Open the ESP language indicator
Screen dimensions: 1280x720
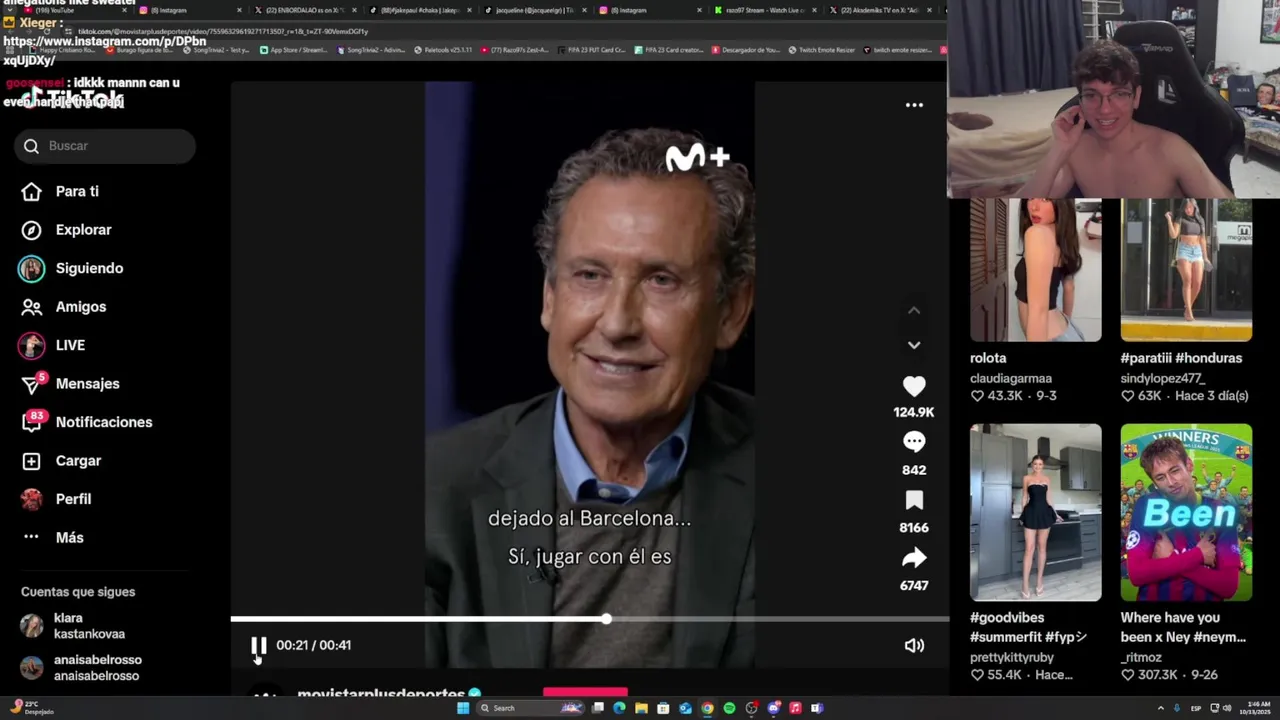point(1196,708)
